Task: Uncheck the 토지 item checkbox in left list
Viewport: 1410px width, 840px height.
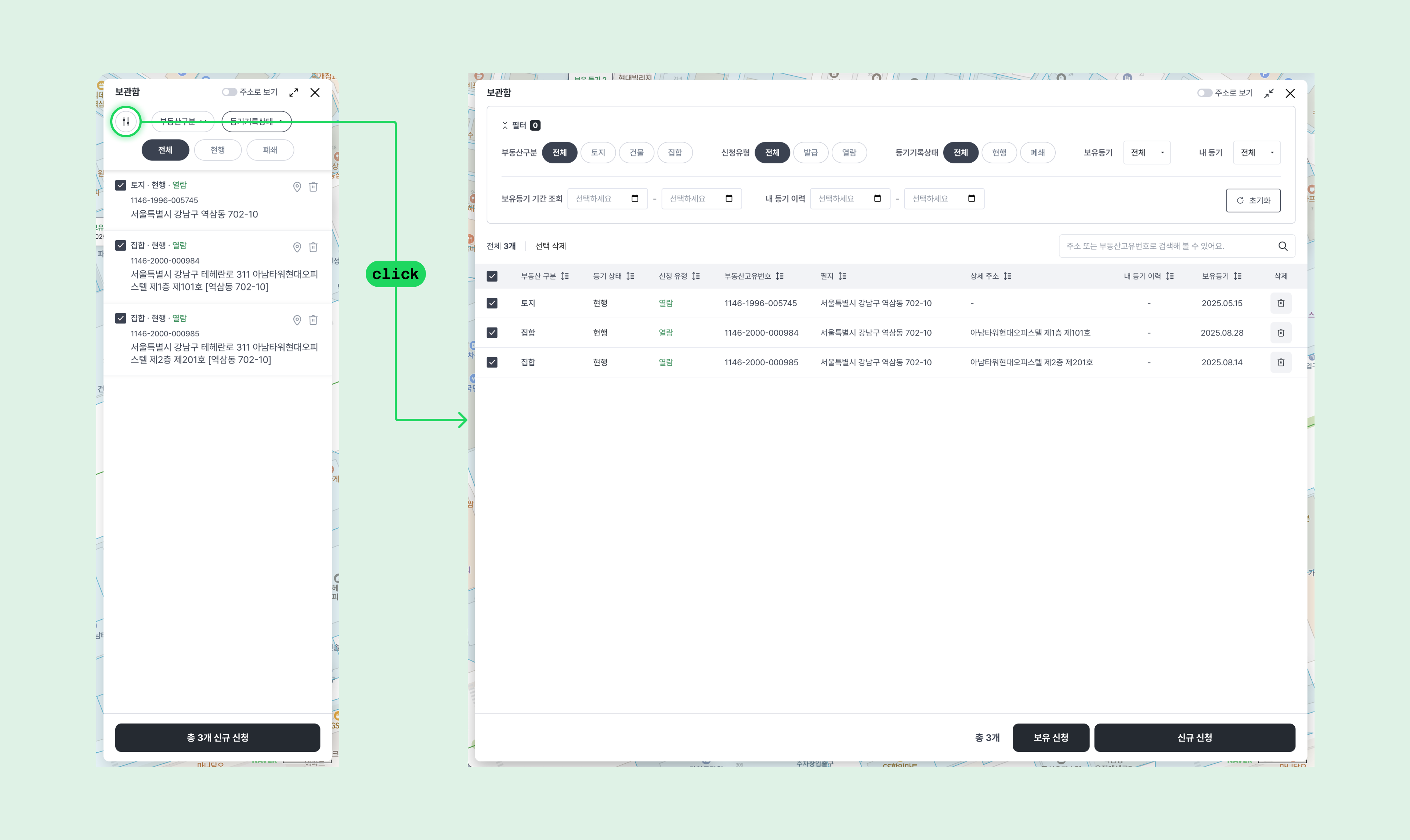Action: pos(120,185)
